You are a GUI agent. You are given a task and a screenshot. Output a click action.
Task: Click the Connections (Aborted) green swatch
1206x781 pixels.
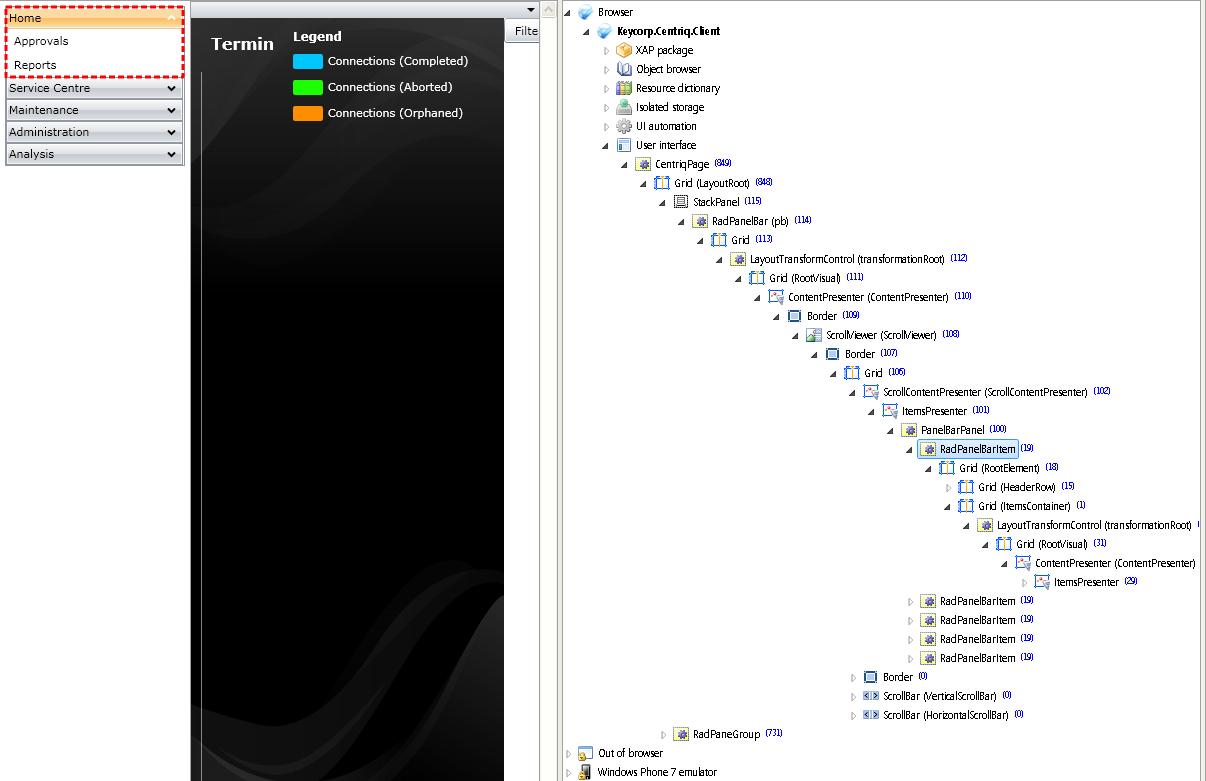click(307, 87)
